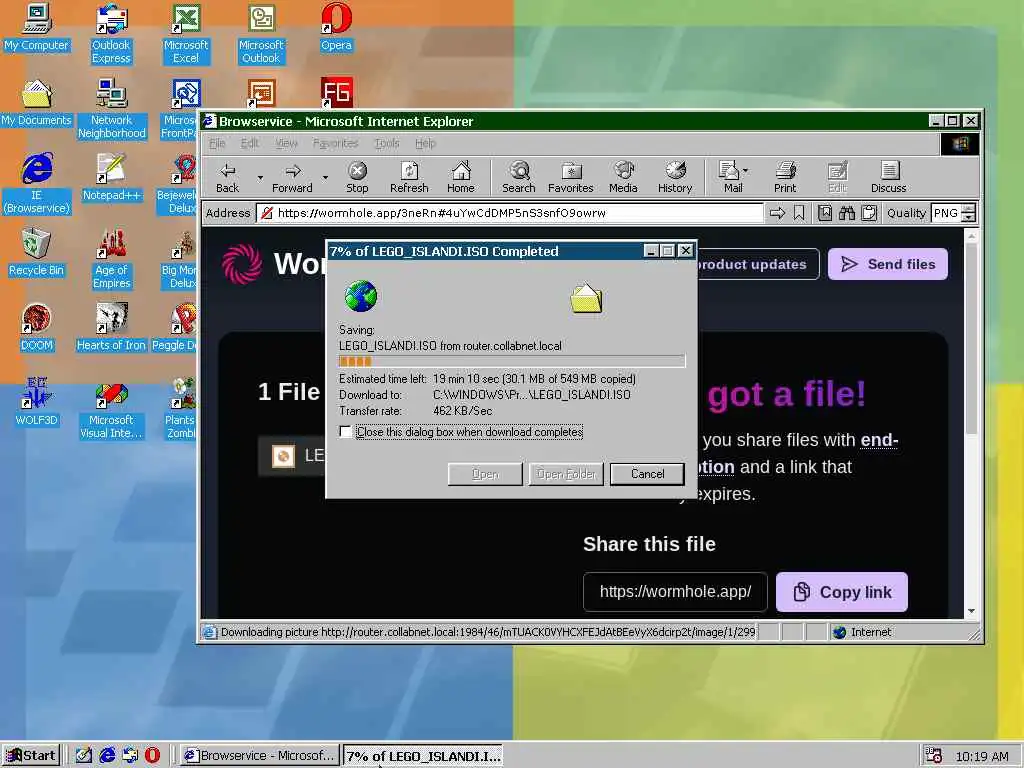Image resolution: width=1024 pixels, height=768 pixels.
Task: Expand the Back button history dropdown arrow
Action: pyautogui.click(x=260, y=177)
